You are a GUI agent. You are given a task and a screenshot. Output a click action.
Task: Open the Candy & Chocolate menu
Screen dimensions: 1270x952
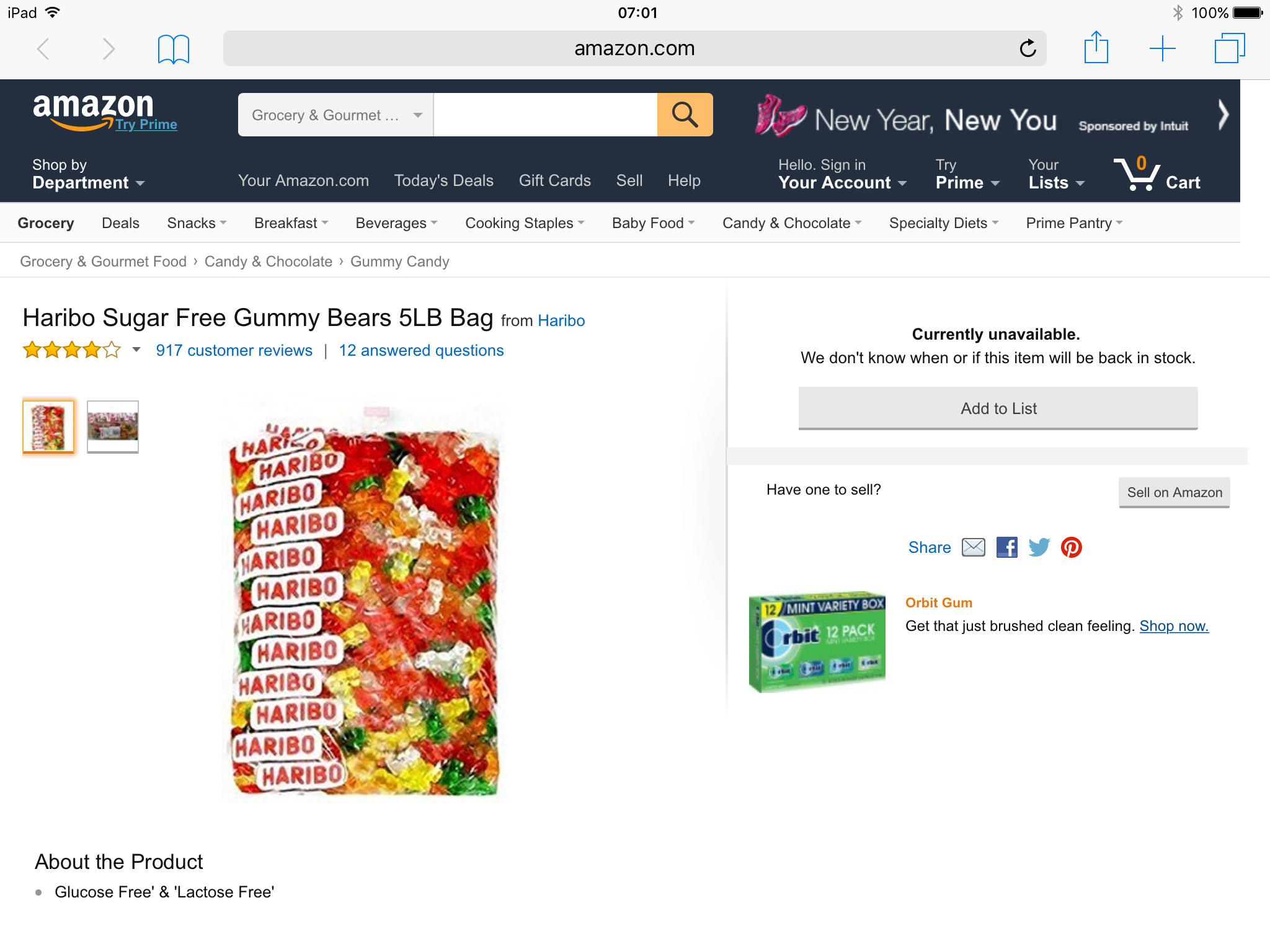point(792,223)
